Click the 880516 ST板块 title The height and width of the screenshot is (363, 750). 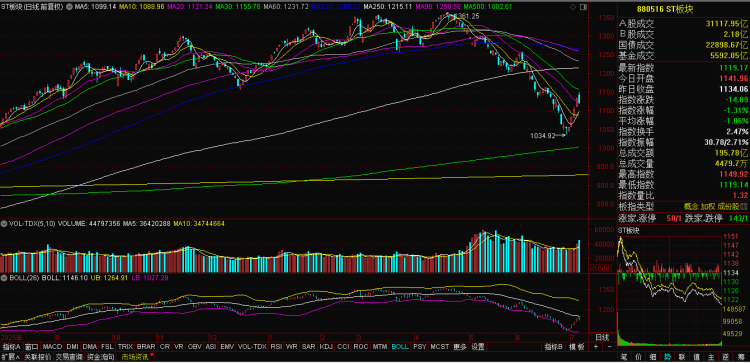664,10
